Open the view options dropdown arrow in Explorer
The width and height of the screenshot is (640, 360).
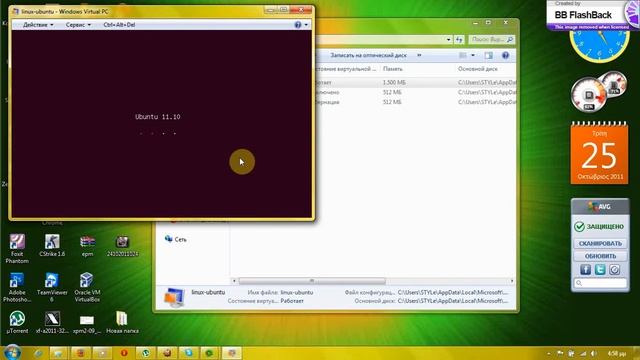[x=473, y=56]
